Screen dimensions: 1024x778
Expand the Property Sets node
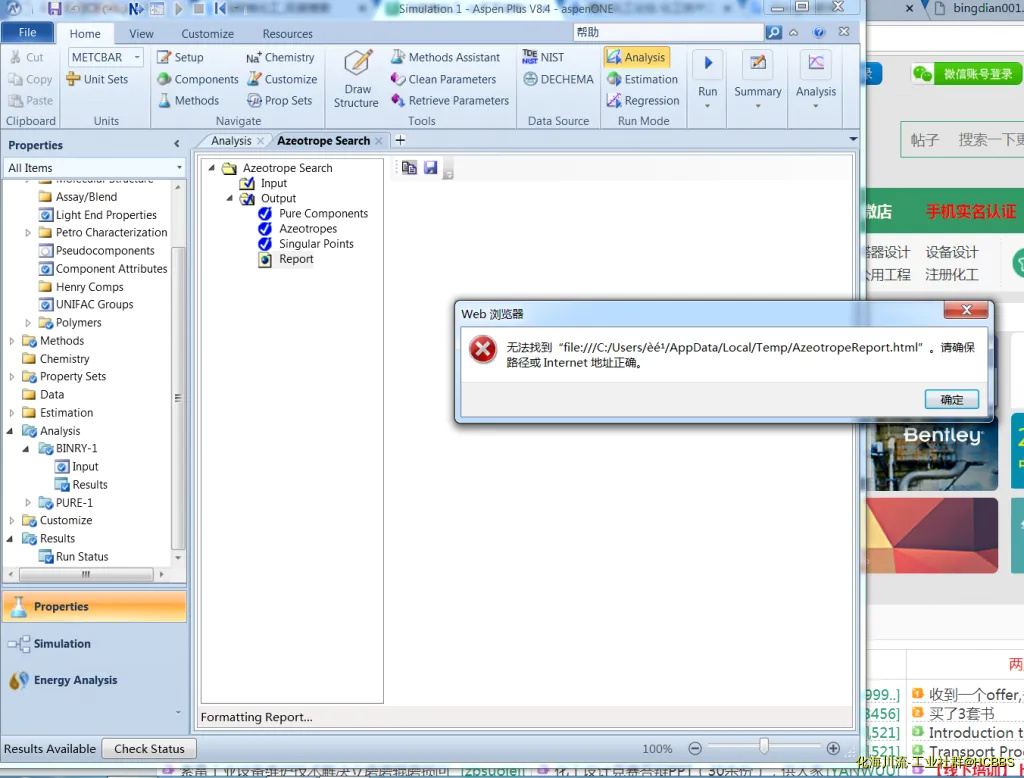[x=12, y=377]
